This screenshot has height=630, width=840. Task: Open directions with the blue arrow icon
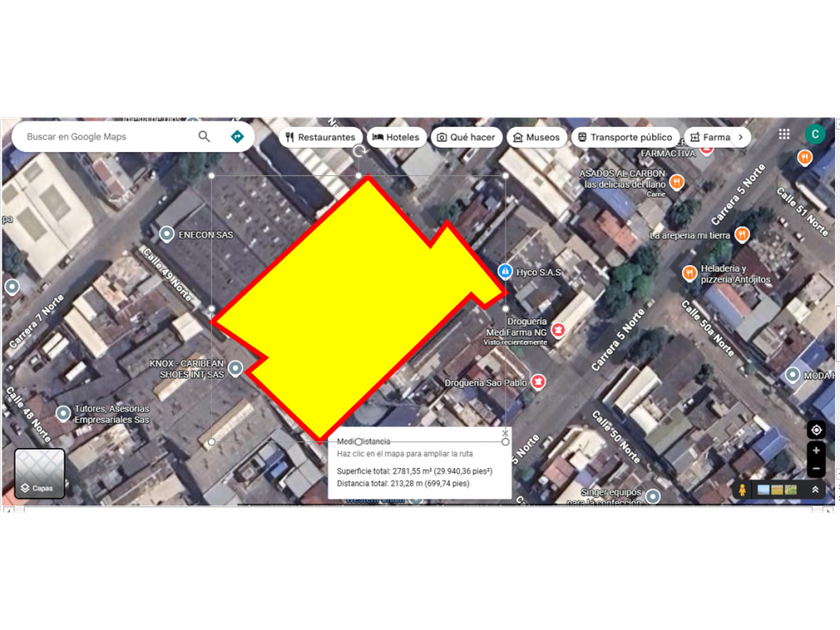[x=237, y=137]
